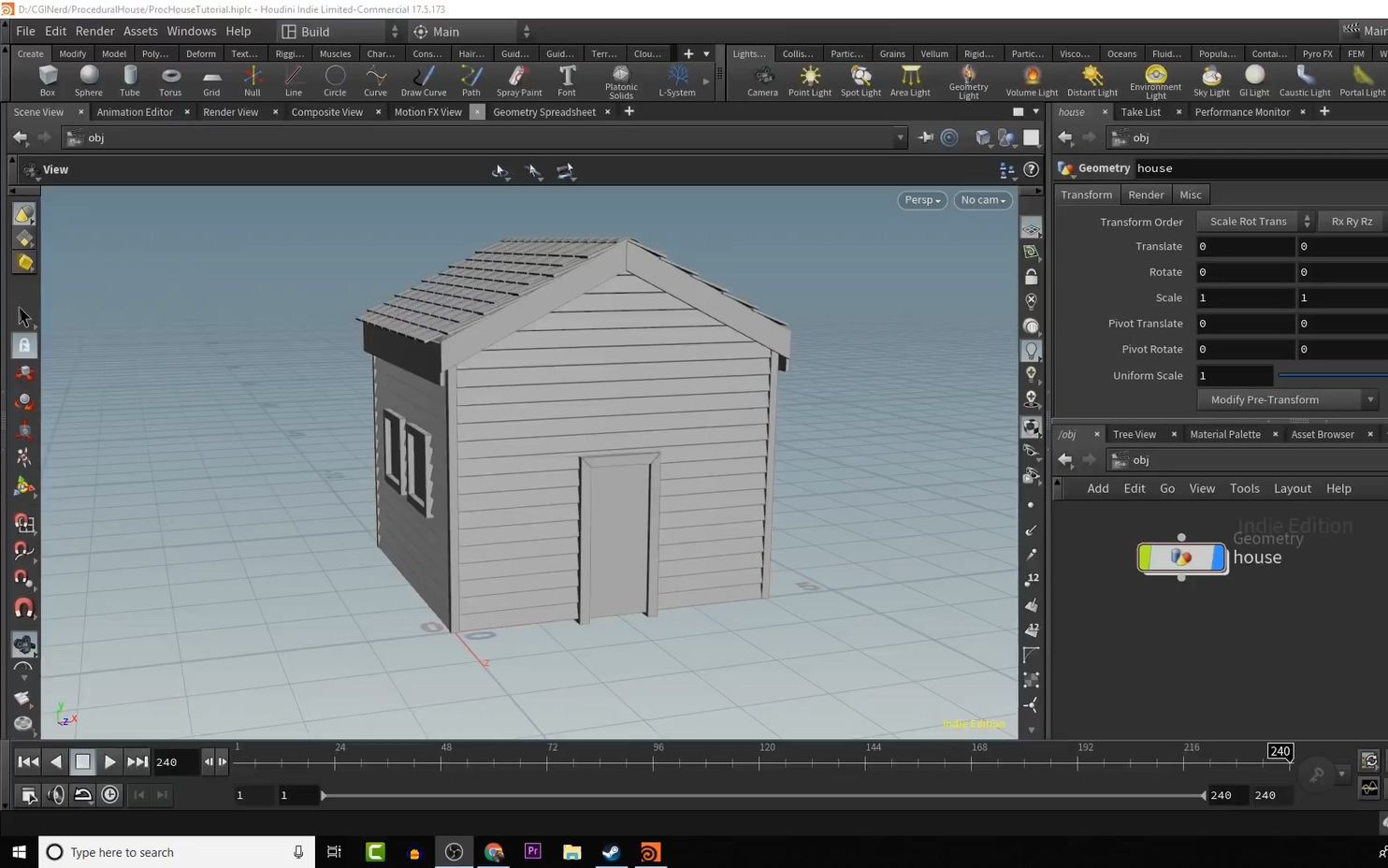Open the Modify Pre-Transform dropdown

coord(1287,399)
